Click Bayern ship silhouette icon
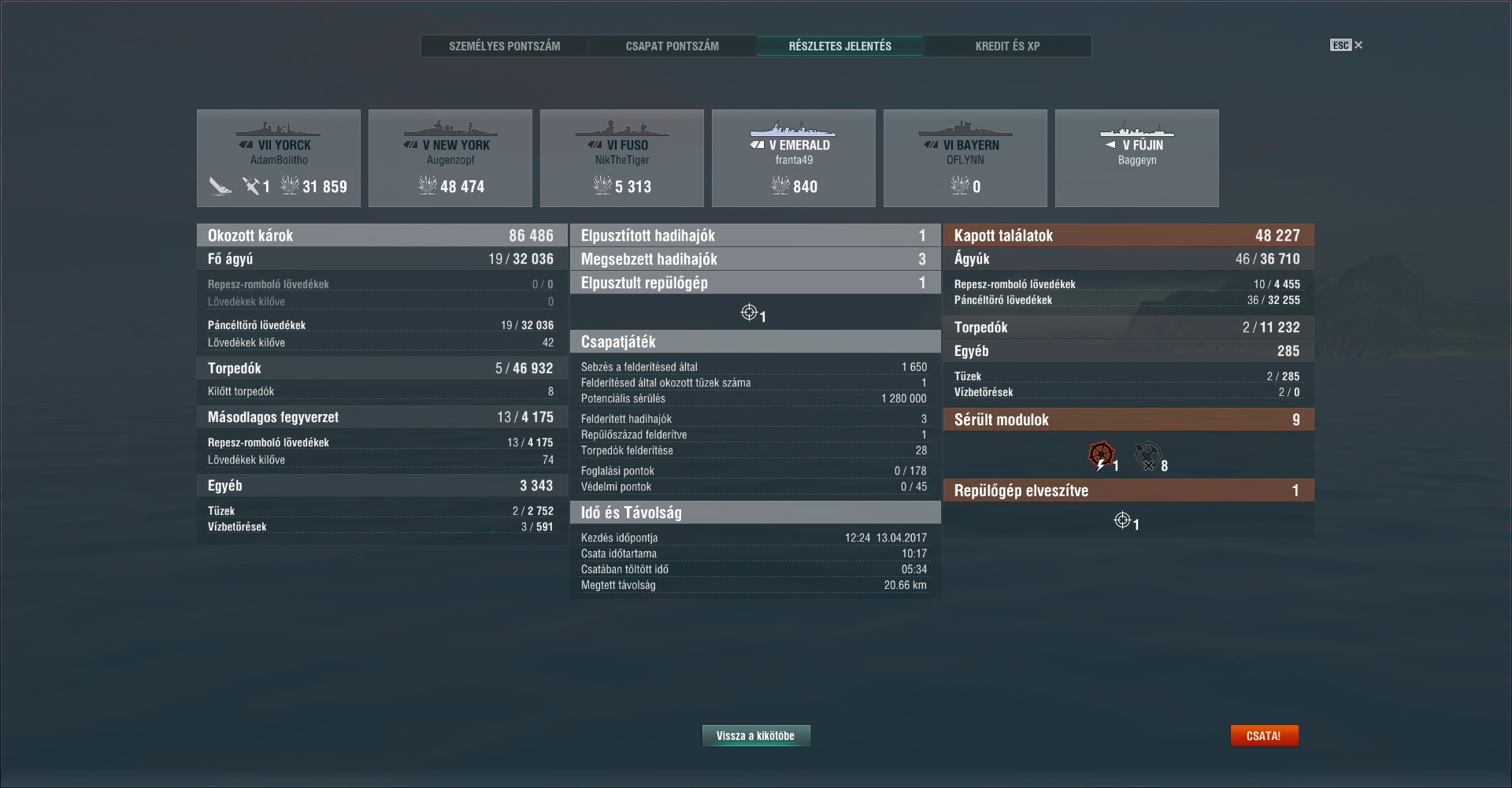Viewport: 1512px width, 788px height. [965, 129]
